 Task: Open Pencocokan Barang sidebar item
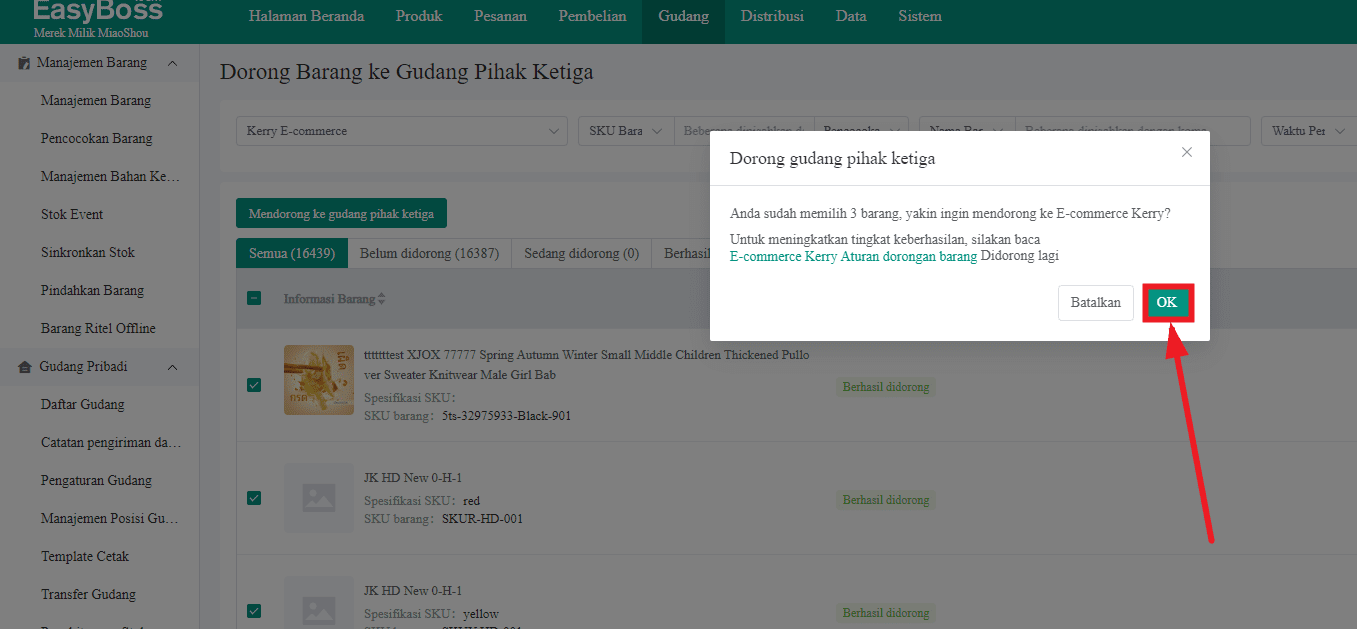click(99, 139)
